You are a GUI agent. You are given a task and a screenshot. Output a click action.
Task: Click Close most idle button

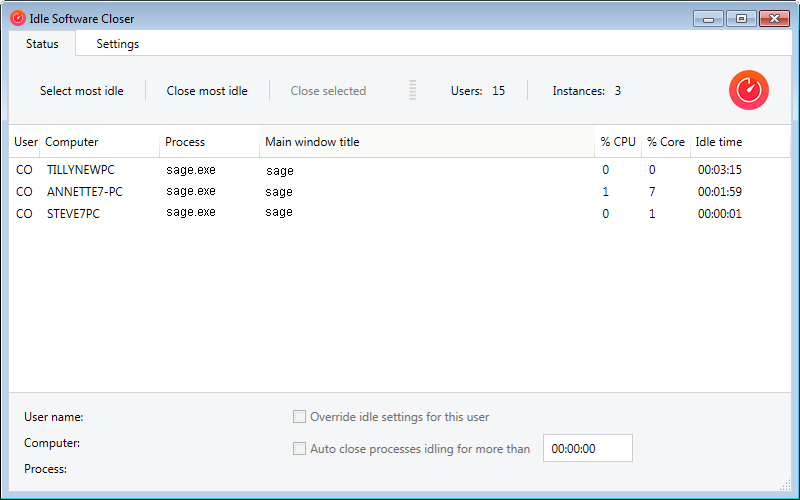[207, 91]
